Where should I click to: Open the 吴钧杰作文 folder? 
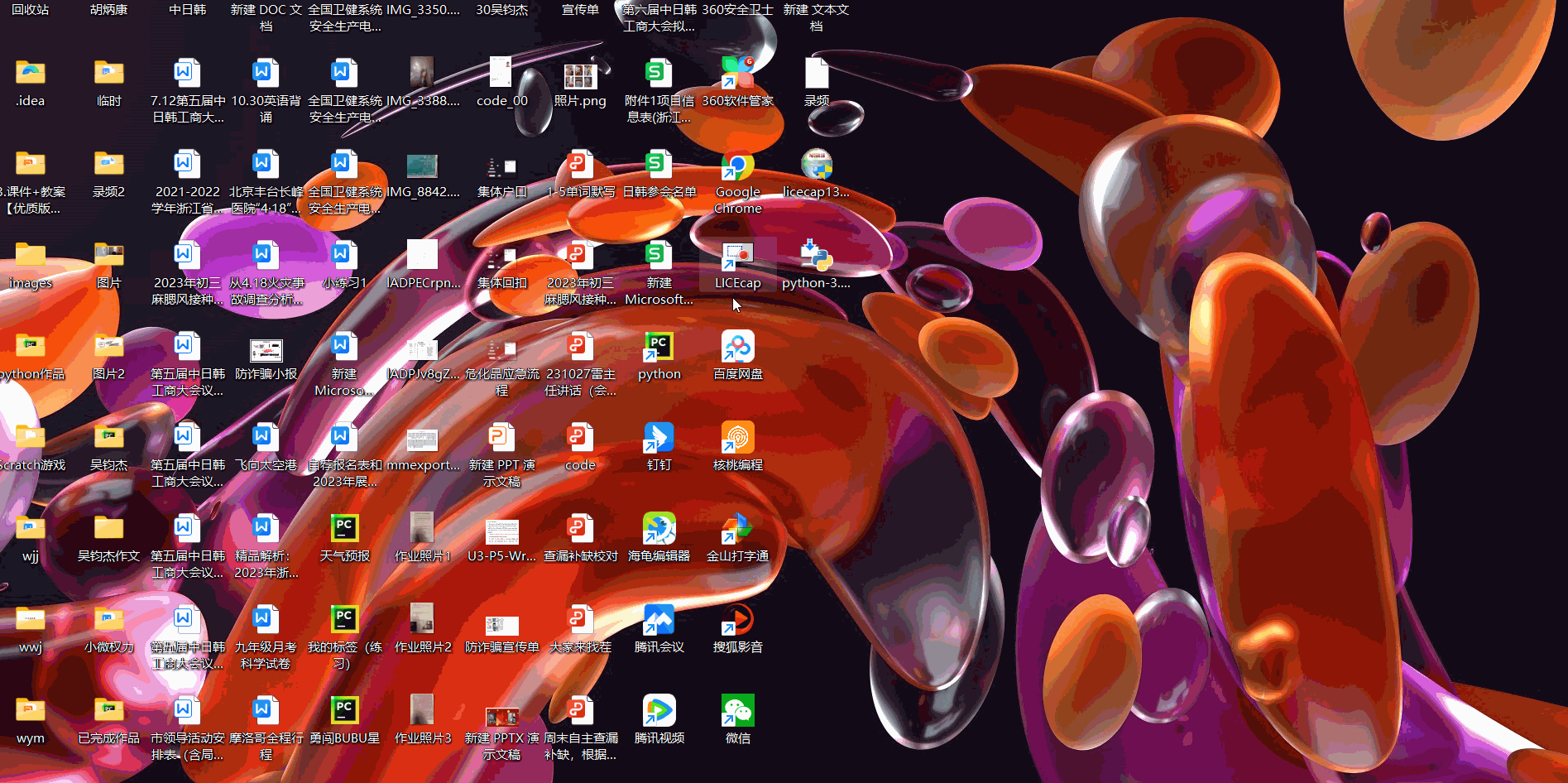(x=108, y=529)
